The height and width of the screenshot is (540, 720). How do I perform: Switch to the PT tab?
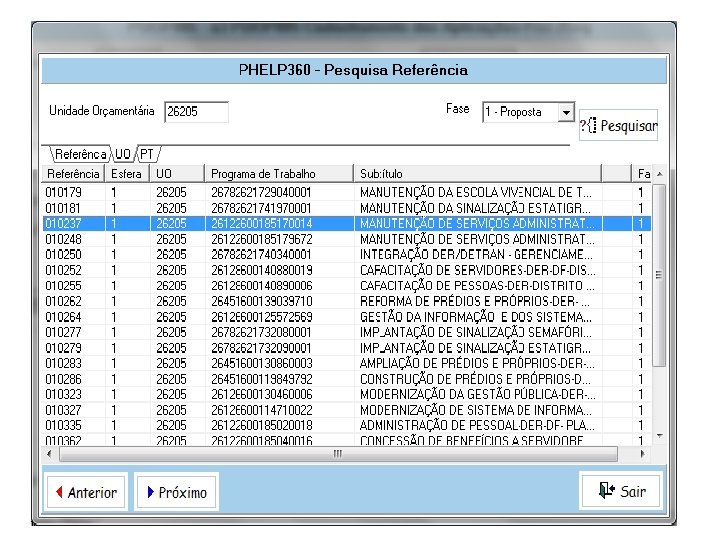click(x=146, y=154)
